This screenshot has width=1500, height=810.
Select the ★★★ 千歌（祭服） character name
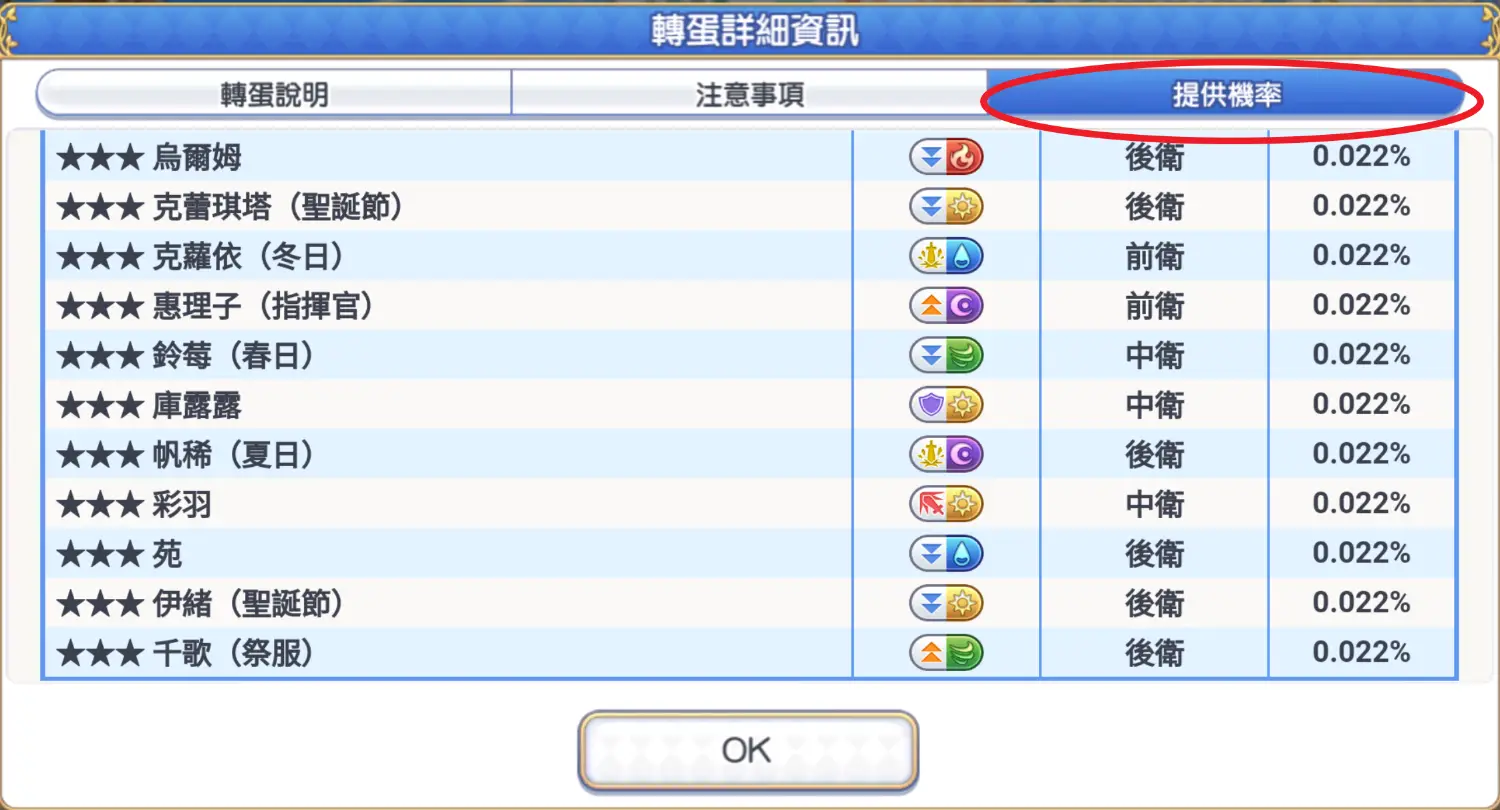point(186,653)
